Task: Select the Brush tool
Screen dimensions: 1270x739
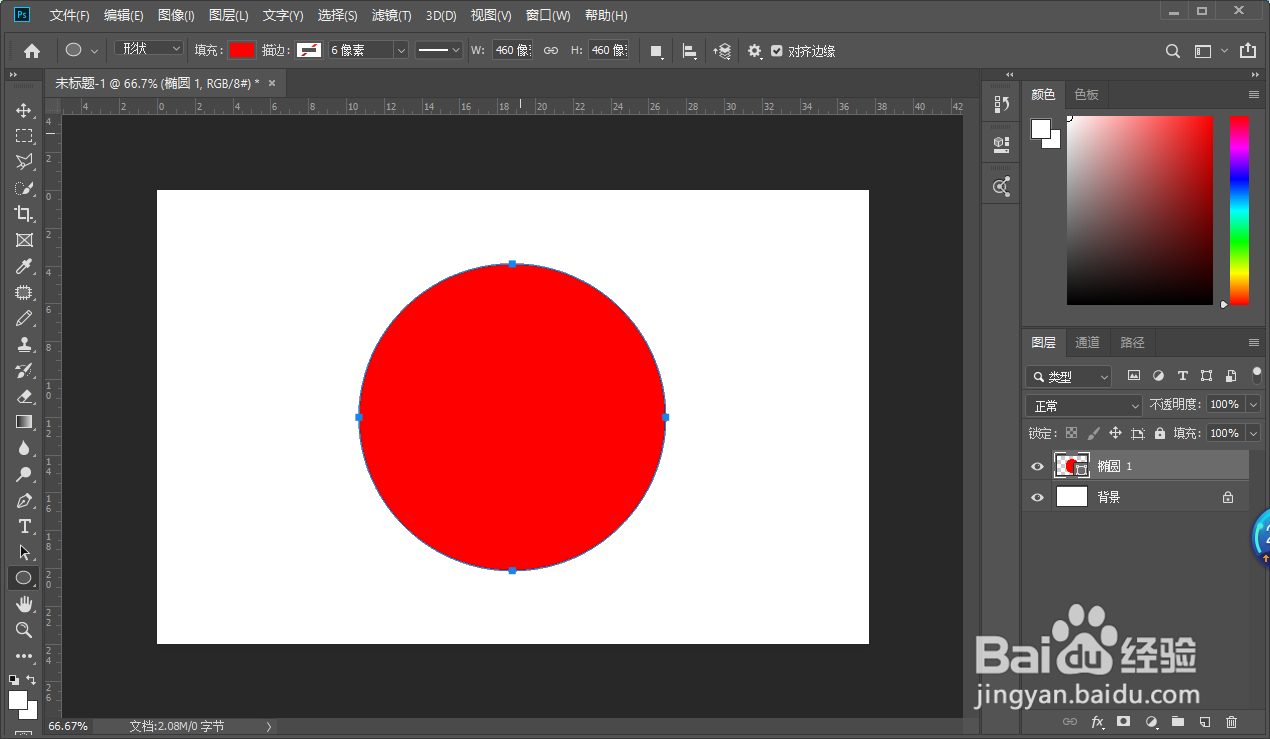Action: point(24,318)
